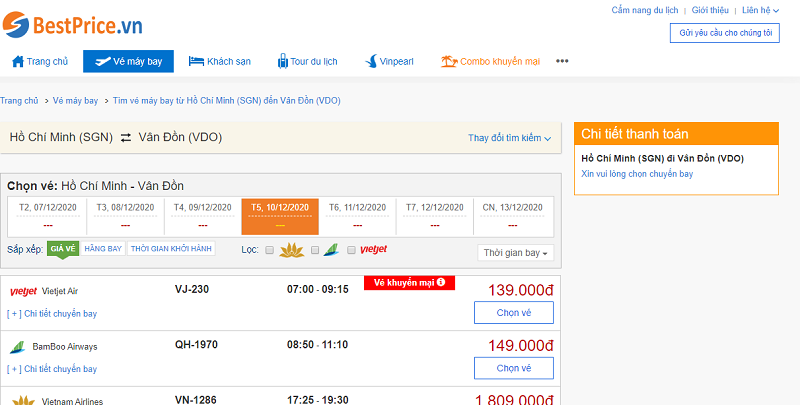The width and height of the screenshot is (800, 405).
Task: Click the Vinpearl bird icon
Action: click(x=371, y=62)
